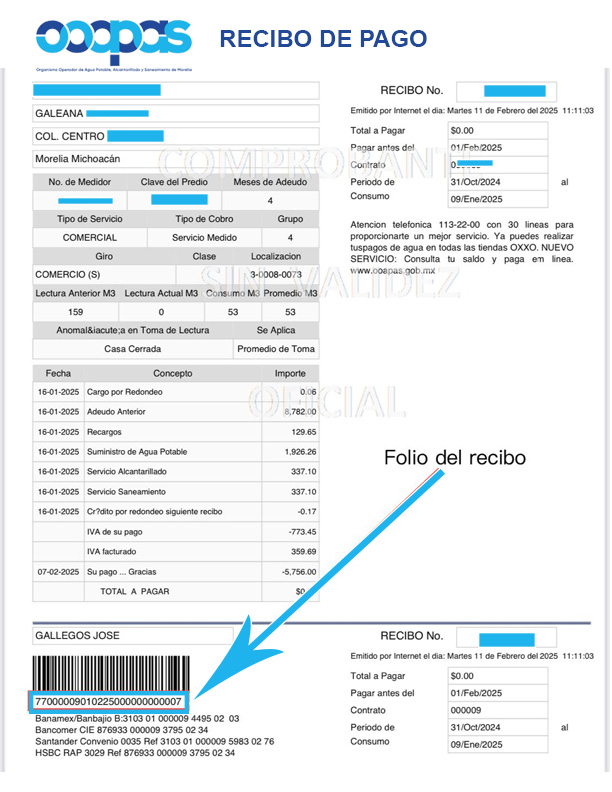Click the 'Localizacion' header cell

coord(276,256)
